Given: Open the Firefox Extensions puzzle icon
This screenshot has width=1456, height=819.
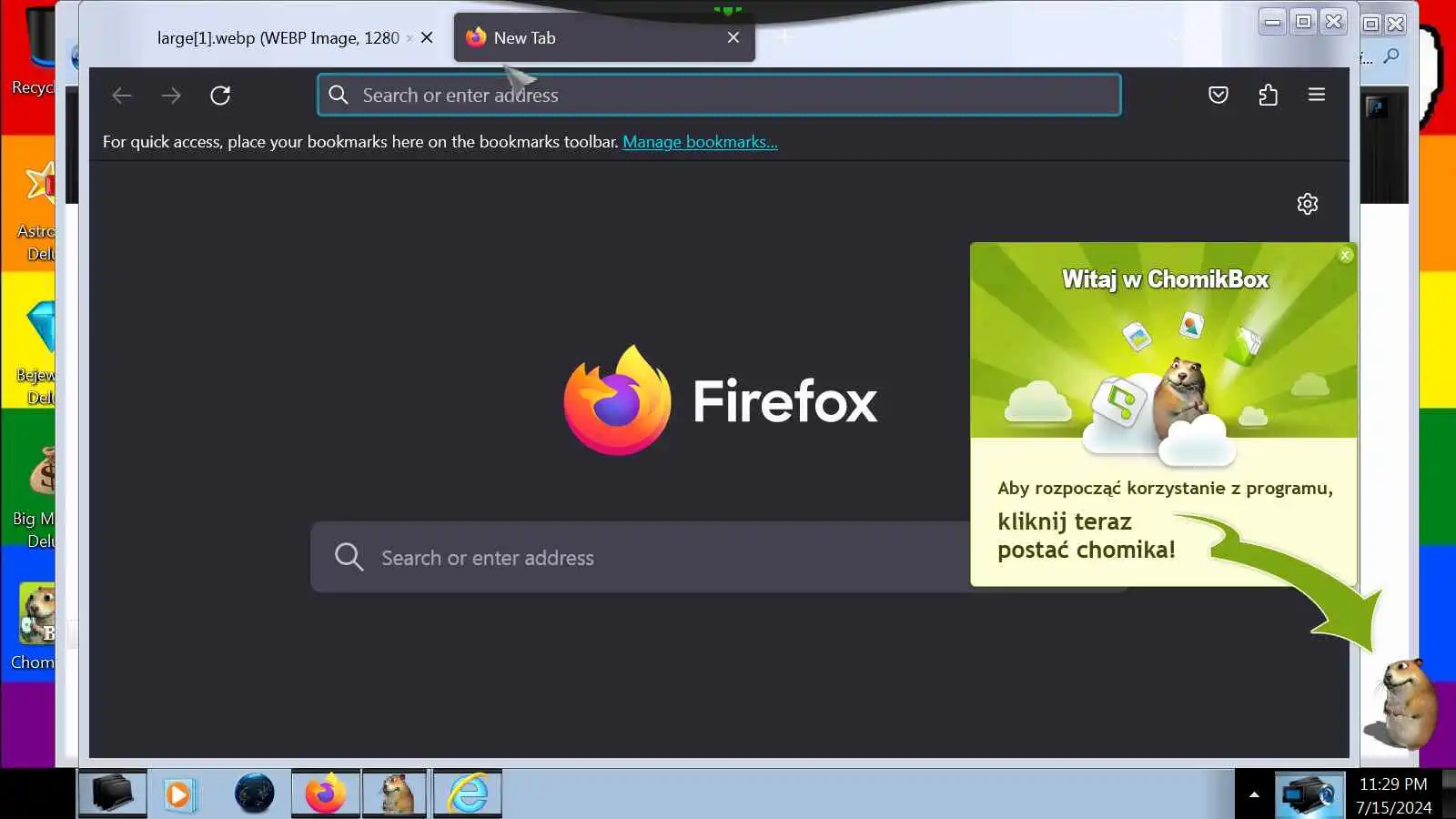Looking at the screenshot, I should click(x=1268, y=95).
